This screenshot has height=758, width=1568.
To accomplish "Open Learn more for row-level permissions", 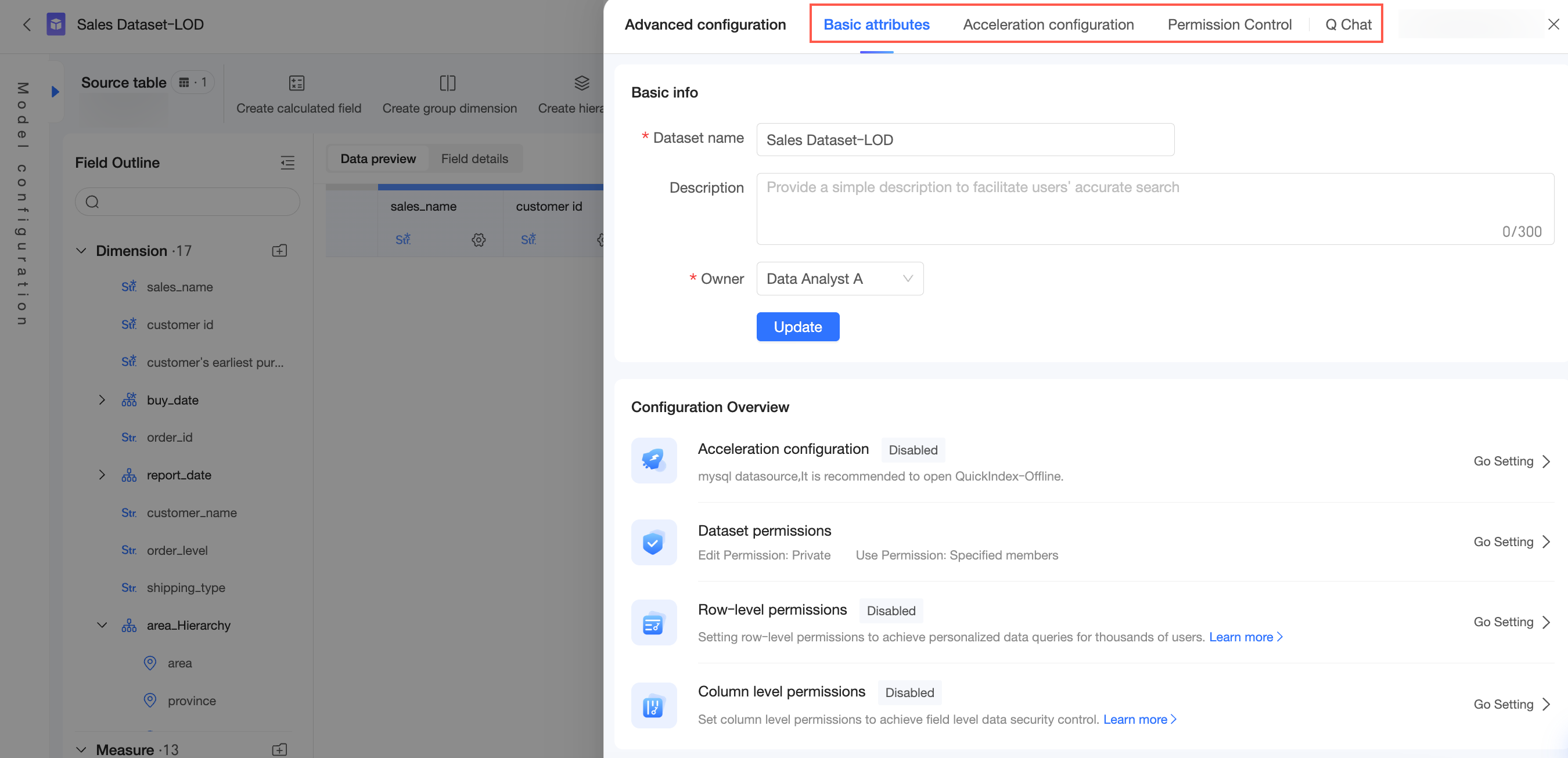I will (1245, 636).
